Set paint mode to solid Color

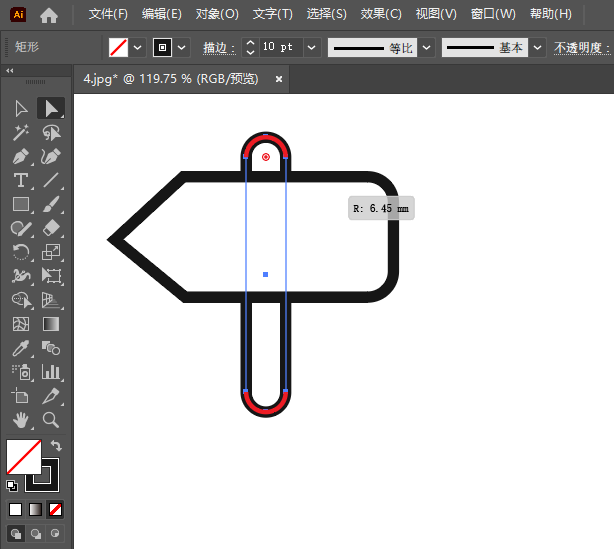(x=15, y=509)
